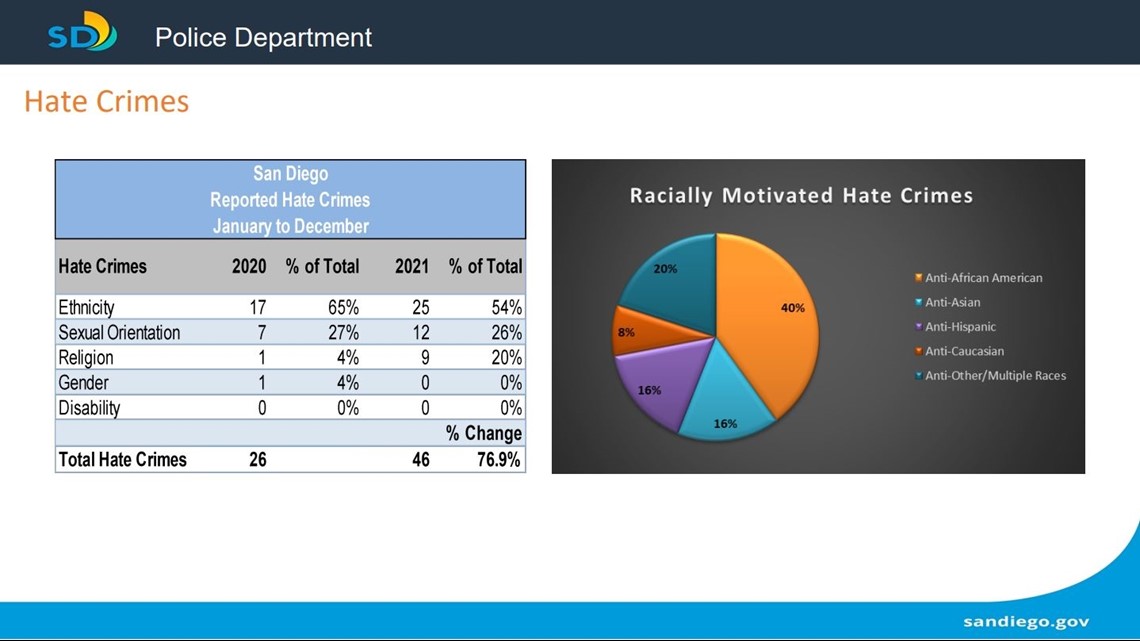Click the % Change label
1140x641 pixels.
(x=483, y=434)
